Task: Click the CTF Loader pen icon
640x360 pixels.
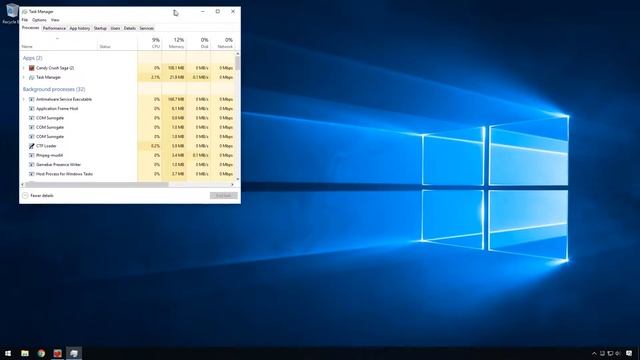Action: pyautogui.click(x=31, y=146)
